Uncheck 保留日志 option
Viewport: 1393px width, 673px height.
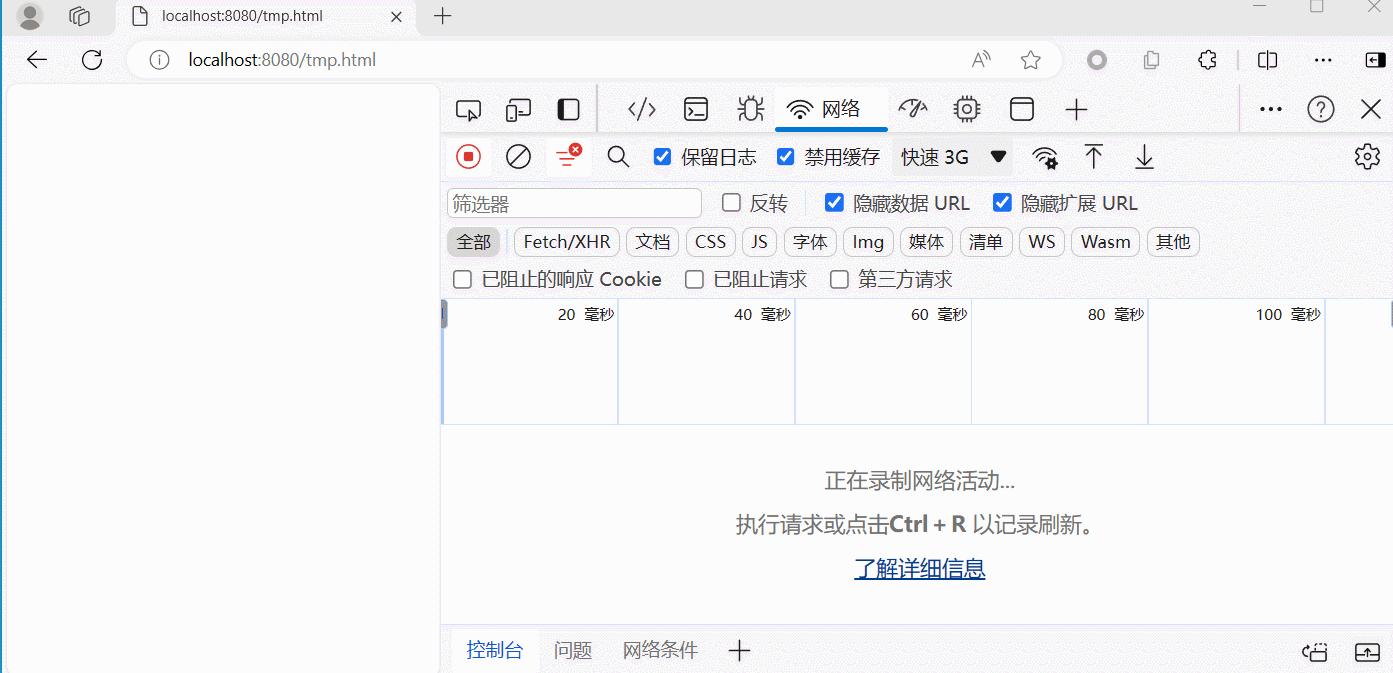[662, 156]
